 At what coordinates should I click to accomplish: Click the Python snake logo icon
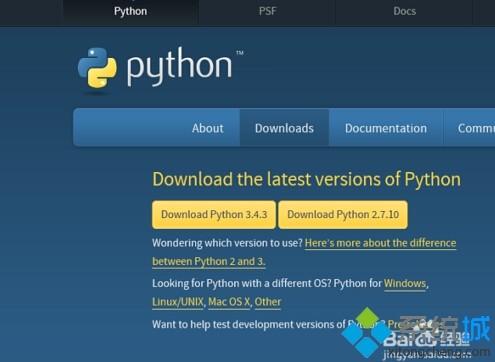[x=97, y=68]
